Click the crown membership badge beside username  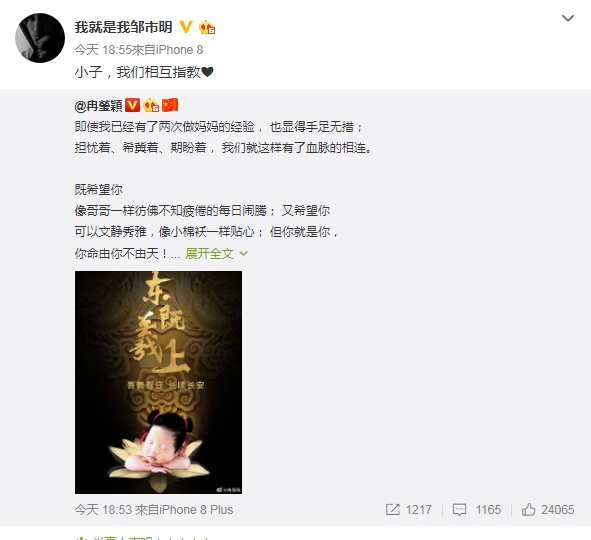click(x=207, y=28)
